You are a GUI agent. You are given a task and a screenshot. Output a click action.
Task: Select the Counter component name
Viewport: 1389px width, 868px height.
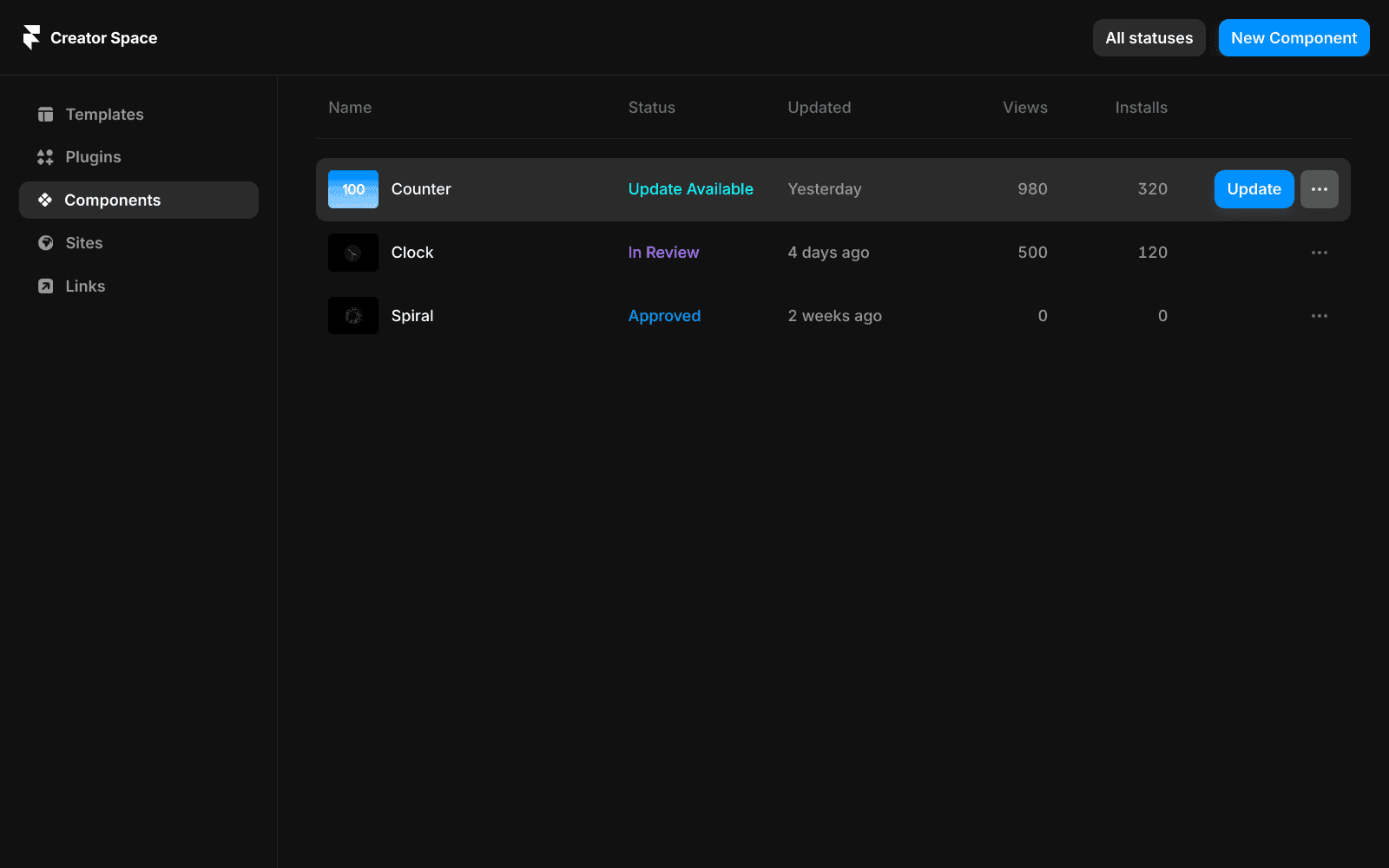click(420, 188)
